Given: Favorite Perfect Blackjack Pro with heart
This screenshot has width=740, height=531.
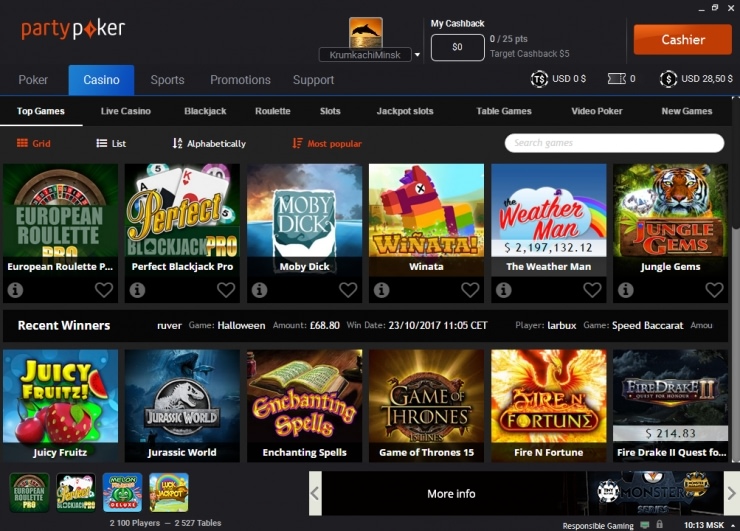Looking at the screenshot, I should pyautogui.click(x=226, y=290).
